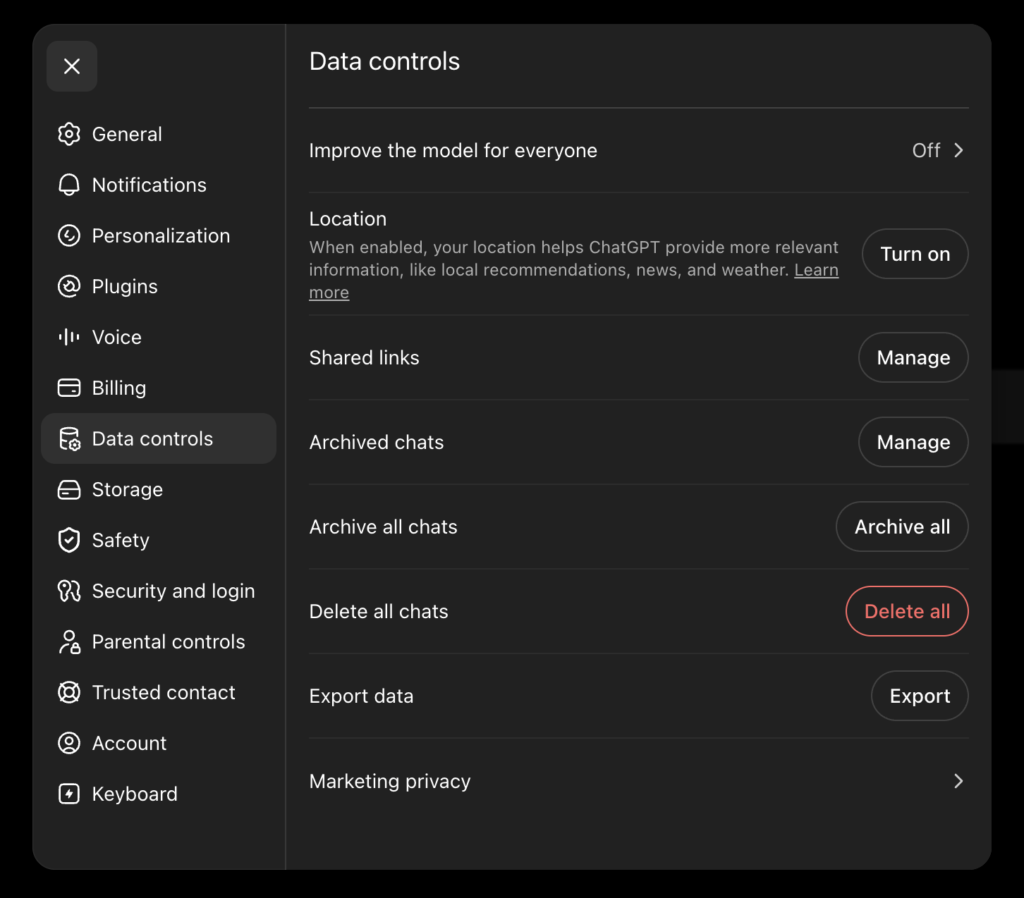
Task: Go to Plugins settings
Action: tap(159, 286)
